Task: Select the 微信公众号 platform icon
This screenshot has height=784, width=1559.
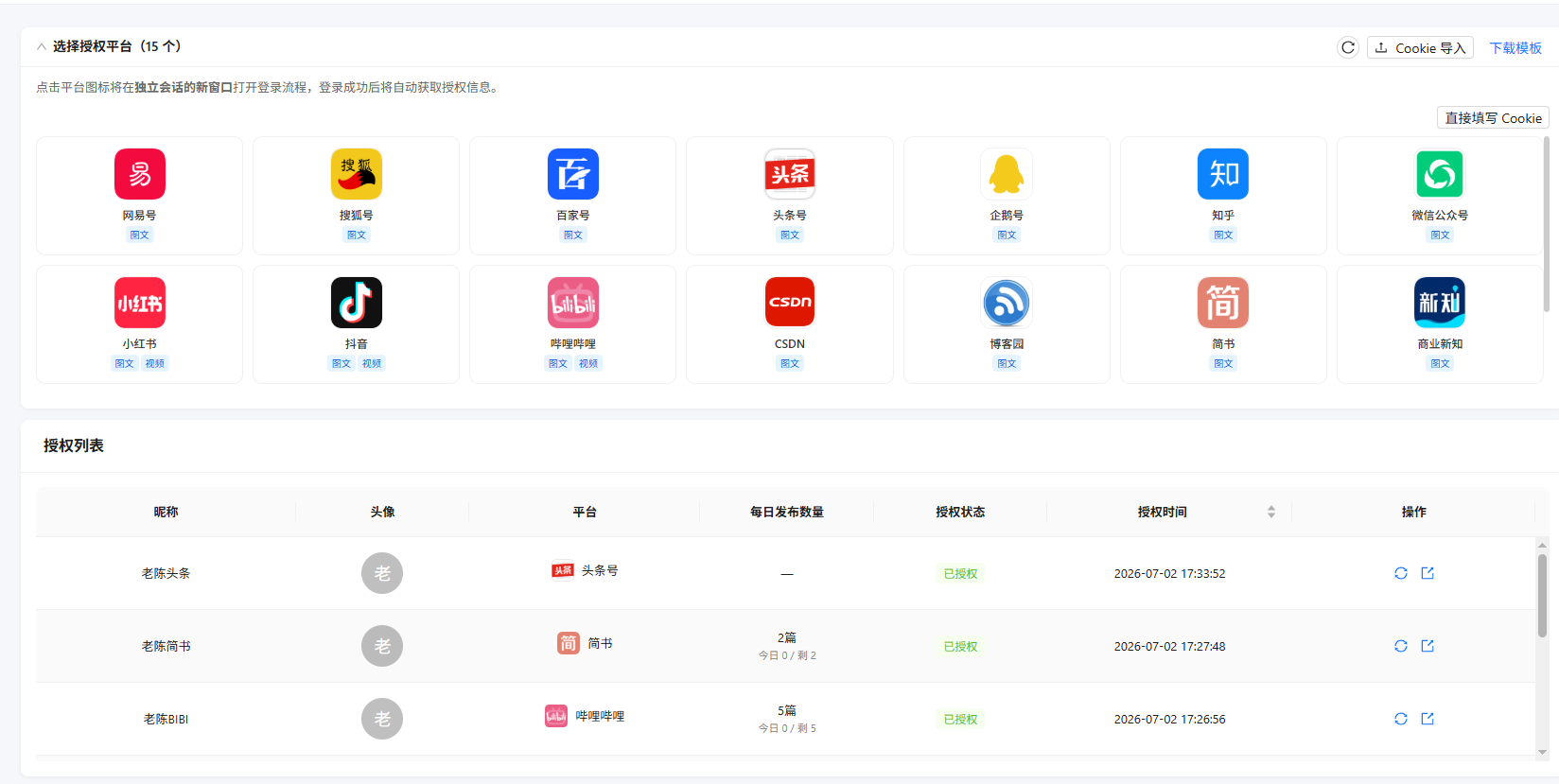Action: 1440,174
